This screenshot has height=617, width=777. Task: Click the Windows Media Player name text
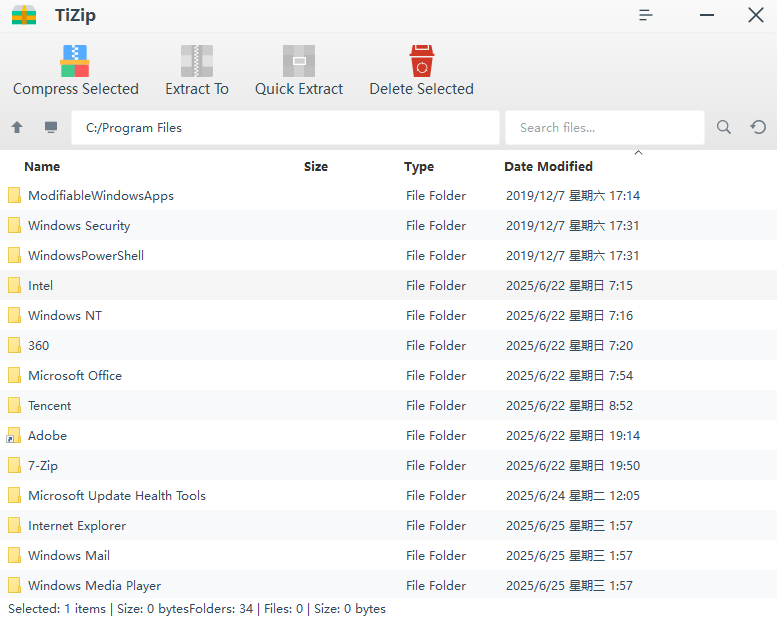pos(95,586)
